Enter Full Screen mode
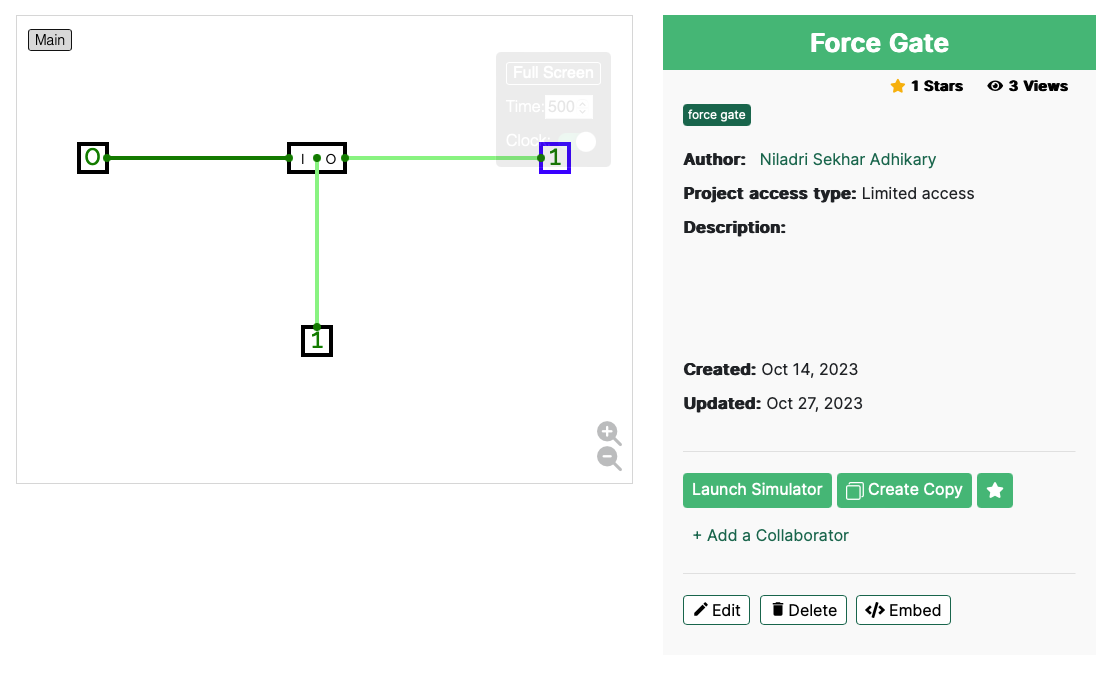 click(553, 73)
